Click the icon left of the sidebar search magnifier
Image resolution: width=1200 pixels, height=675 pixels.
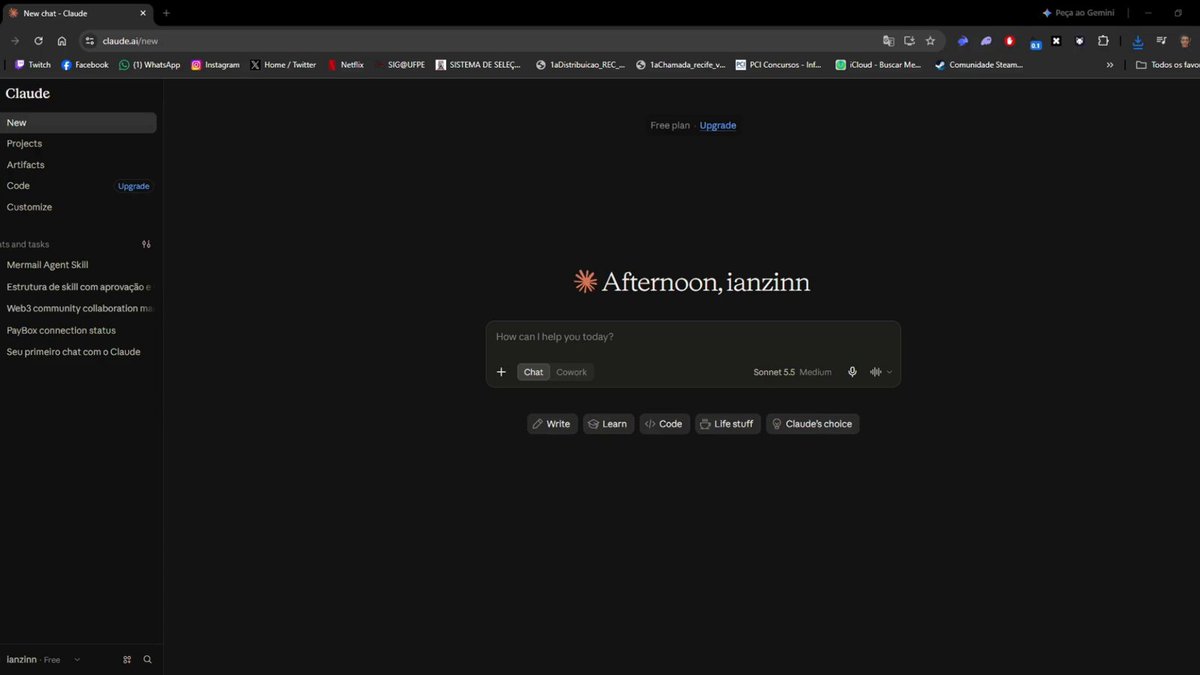(x=127, y=660)
